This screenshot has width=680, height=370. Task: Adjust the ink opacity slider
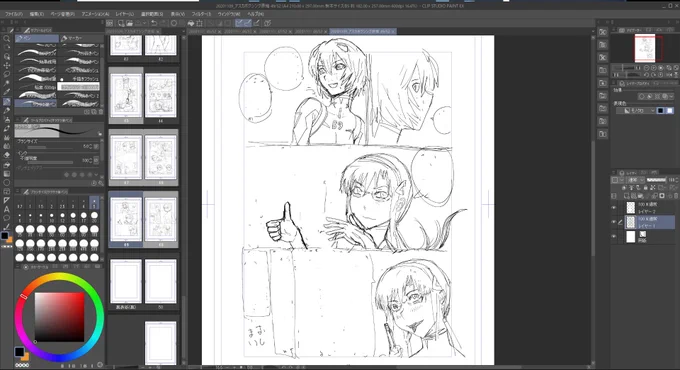click(x=50, y=163)
